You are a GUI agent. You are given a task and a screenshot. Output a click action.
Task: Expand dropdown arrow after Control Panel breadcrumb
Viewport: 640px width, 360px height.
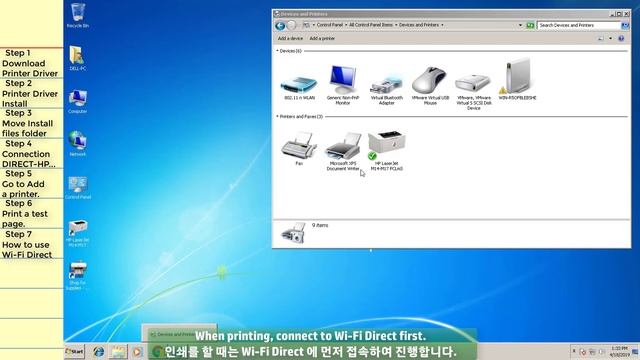tap(346, 25)
